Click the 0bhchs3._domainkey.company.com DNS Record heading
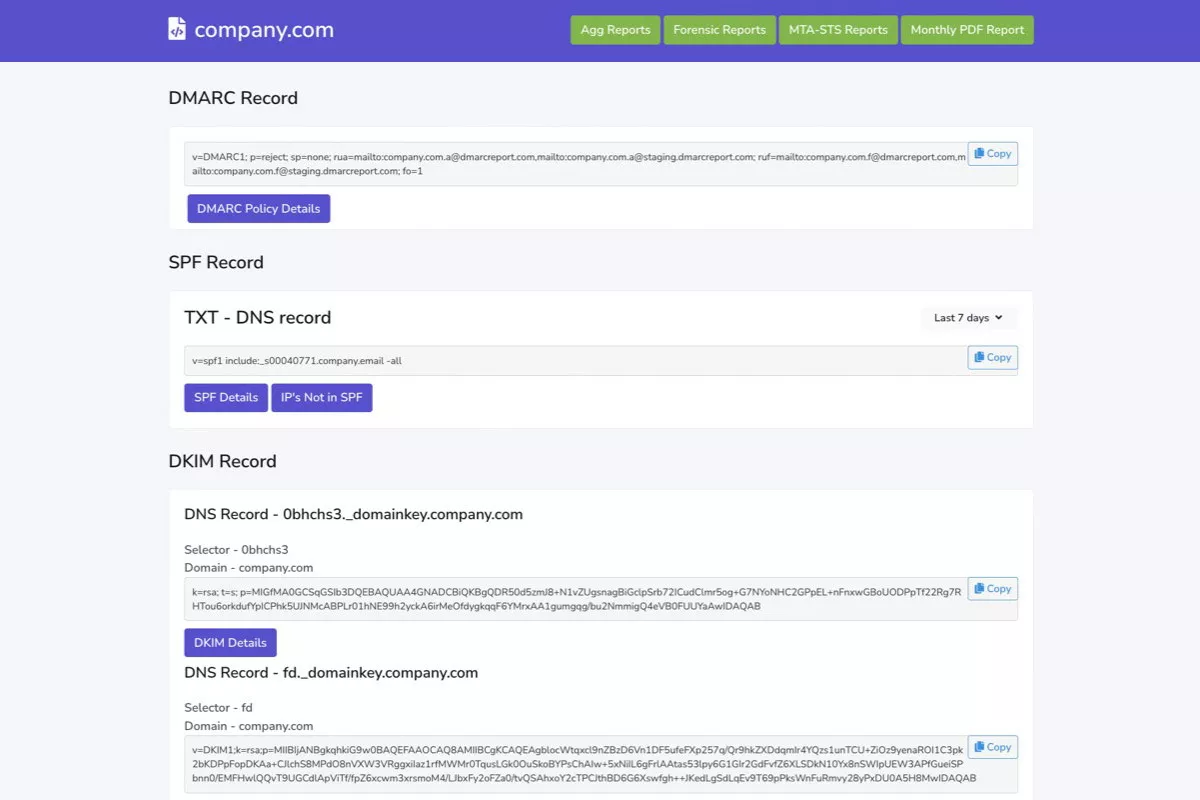This screenshot has height=800, width=1200. click(x=353, y=514)
